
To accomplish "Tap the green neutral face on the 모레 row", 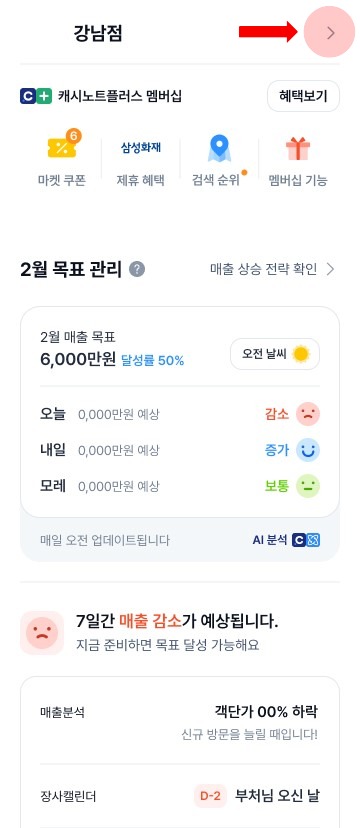I will (308, 486).
